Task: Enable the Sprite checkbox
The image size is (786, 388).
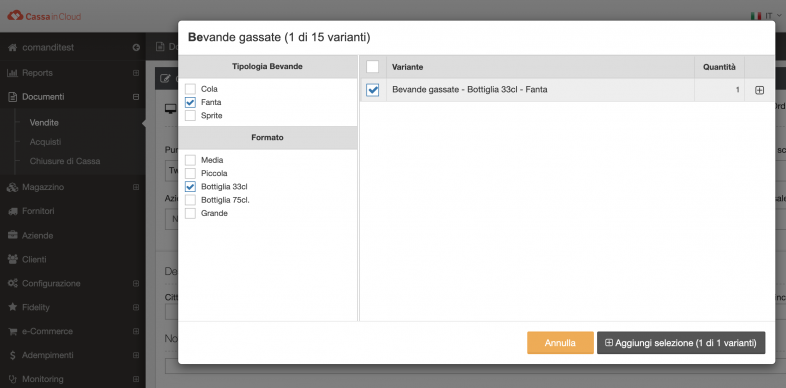Action: click(x=190, y=115)
